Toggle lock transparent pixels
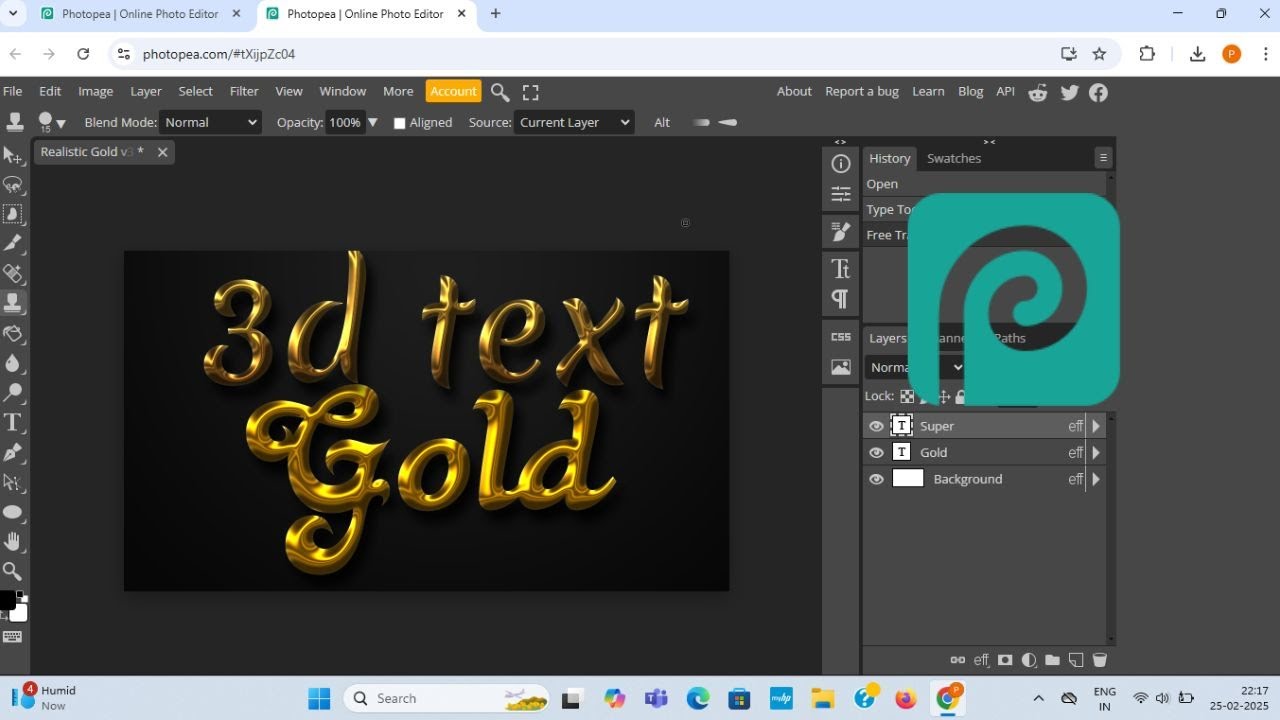This screenshot has width=1280, height=720. pos(907,396)
